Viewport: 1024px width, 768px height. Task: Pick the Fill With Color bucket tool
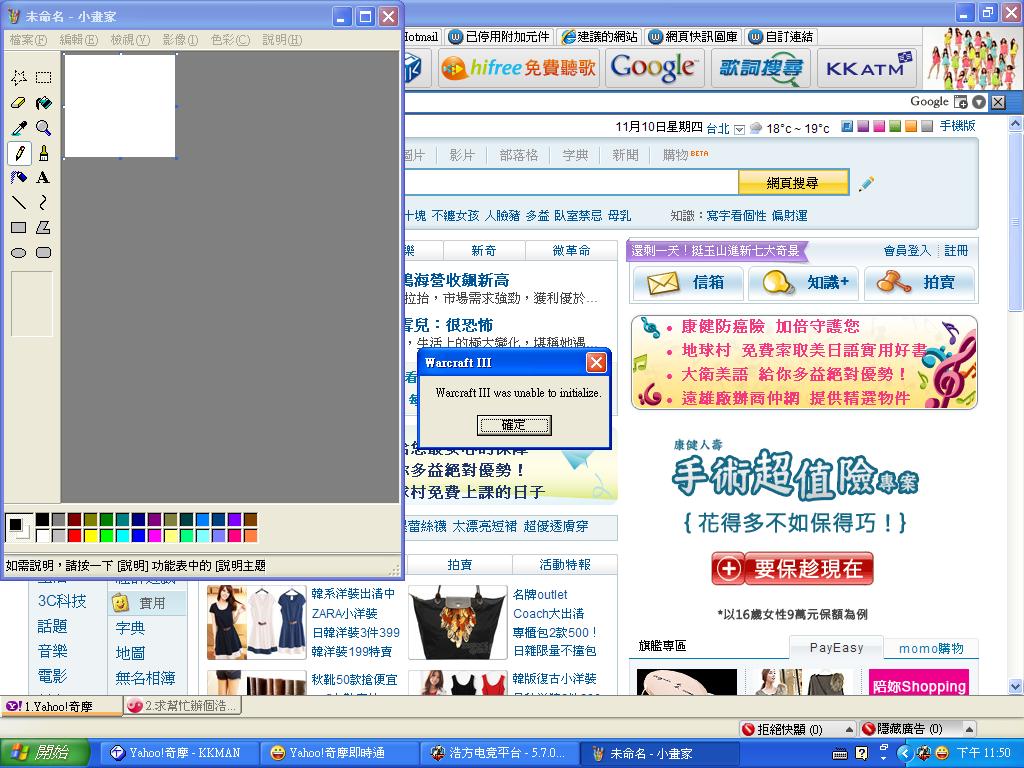[44, 103]
